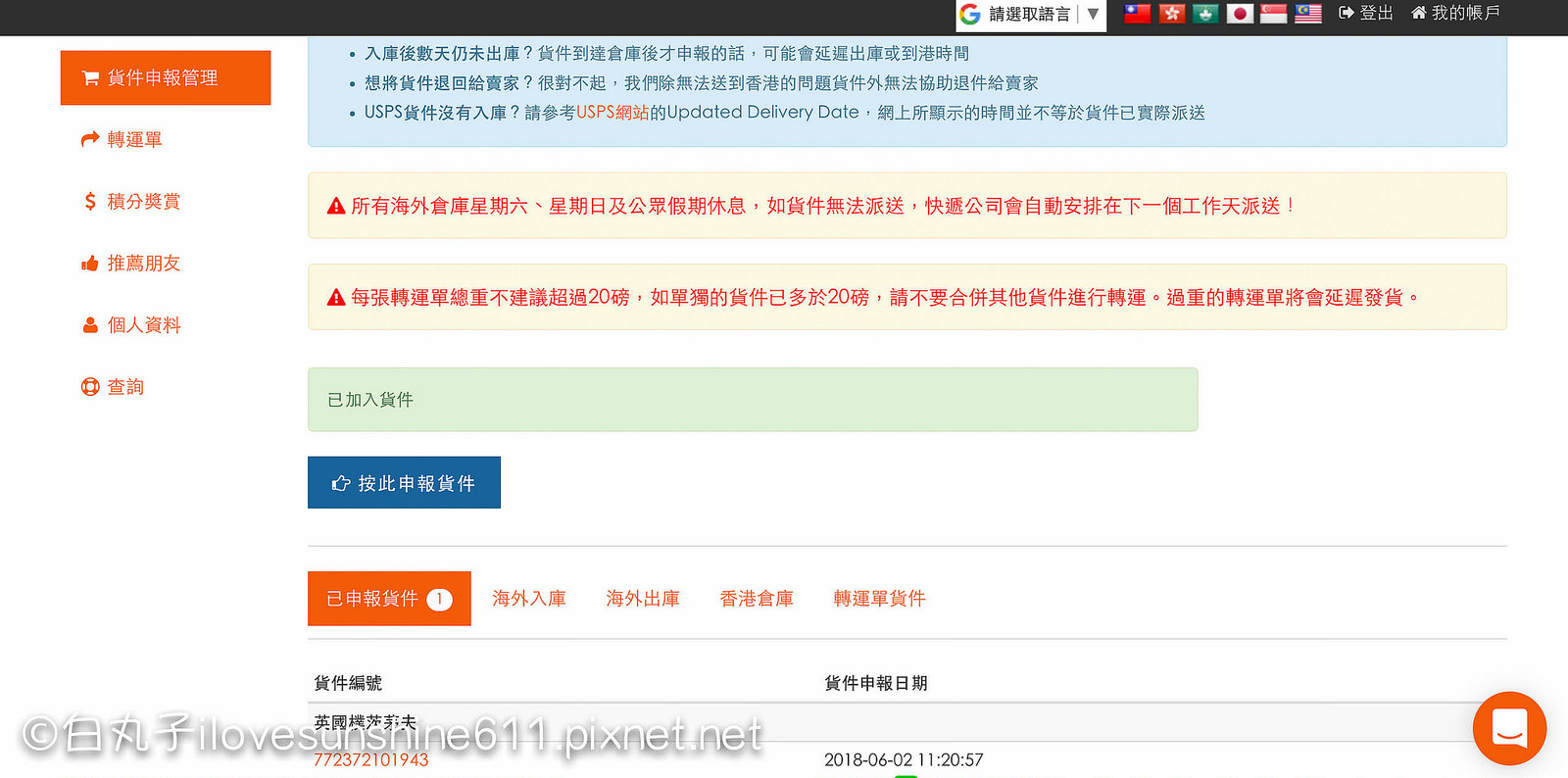Switch to the 香港倉庫 tab
The width and height of the screenshot is (1568, 778).
[756, 599]
